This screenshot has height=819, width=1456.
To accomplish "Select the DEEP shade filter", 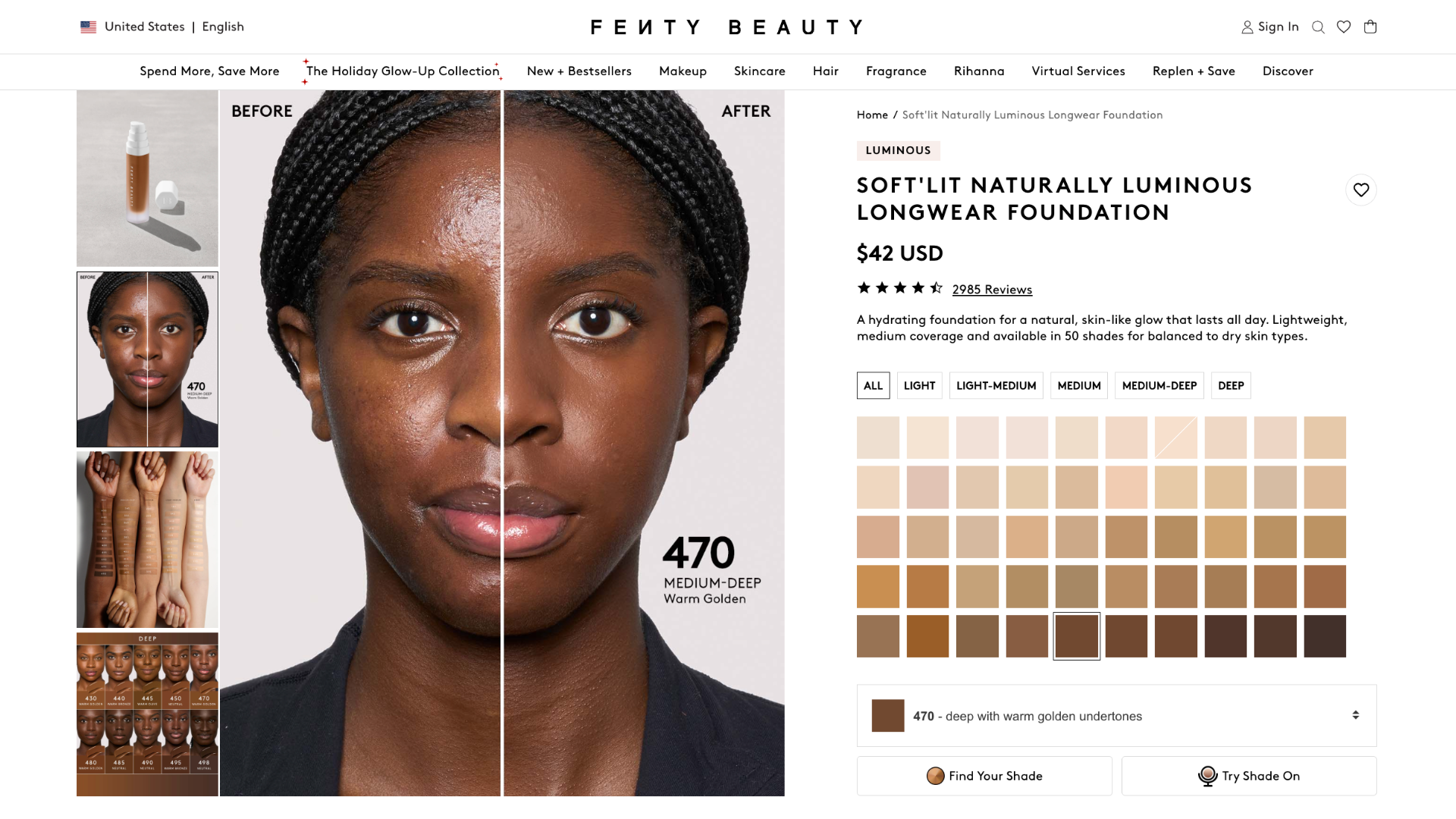I will coord(1231,386).
